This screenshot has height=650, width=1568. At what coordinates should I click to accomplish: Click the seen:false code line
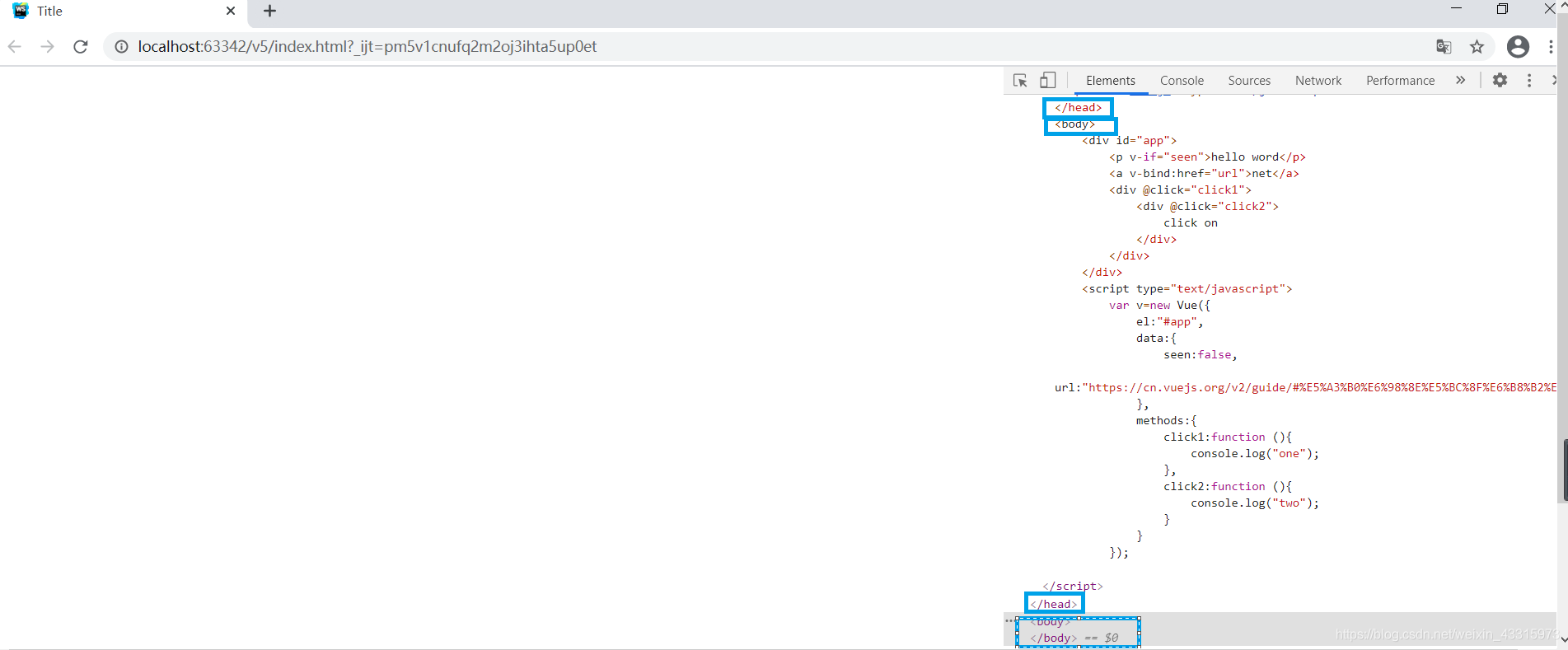coord(1201,354)
